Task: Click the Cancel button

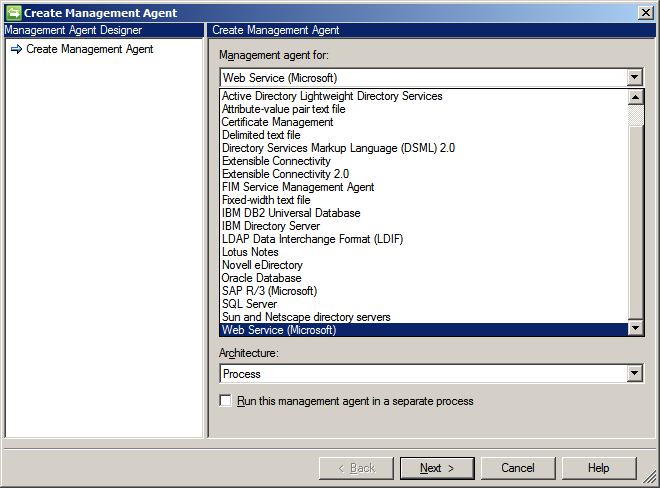Action: (518, 468)
